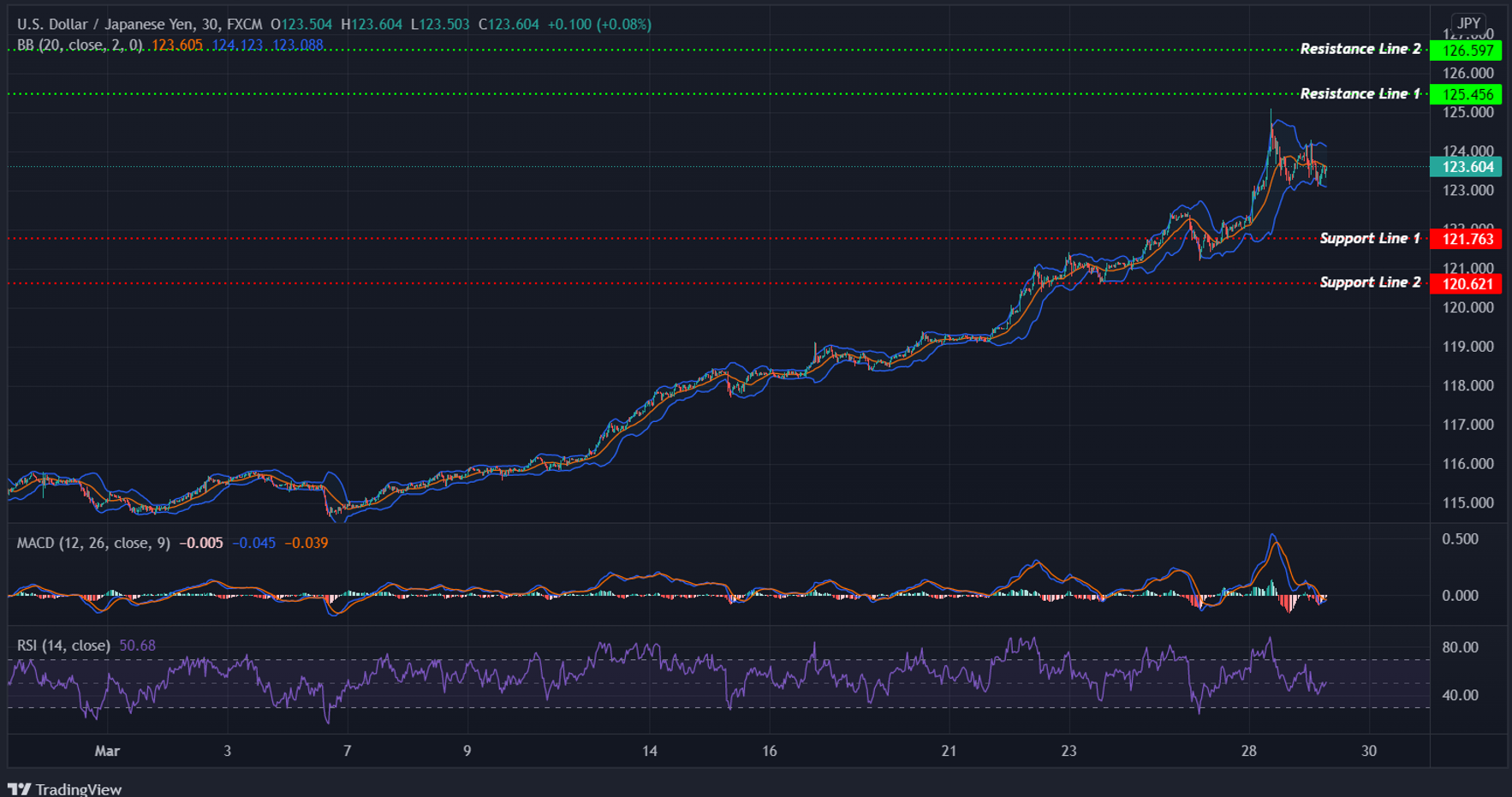Select the Mar label on the time axis
The height and width of the screenshot is (797, 1512).
[x=107, y=751]
